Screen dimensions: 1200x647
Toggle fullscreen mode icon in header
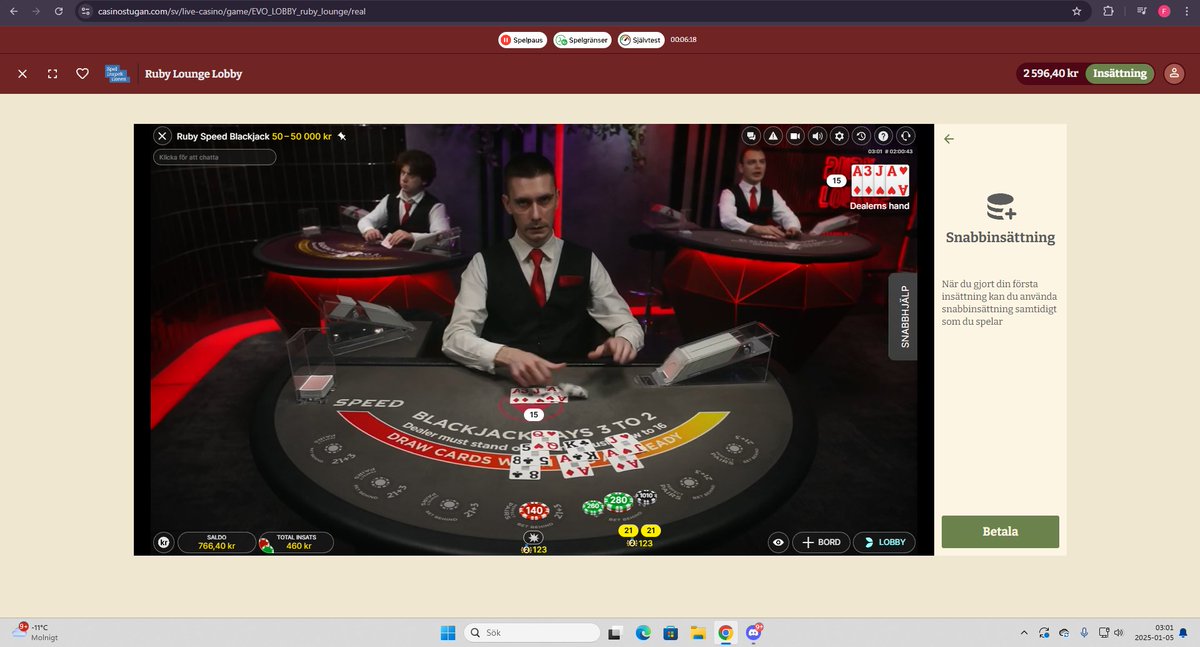click(53, 74)
